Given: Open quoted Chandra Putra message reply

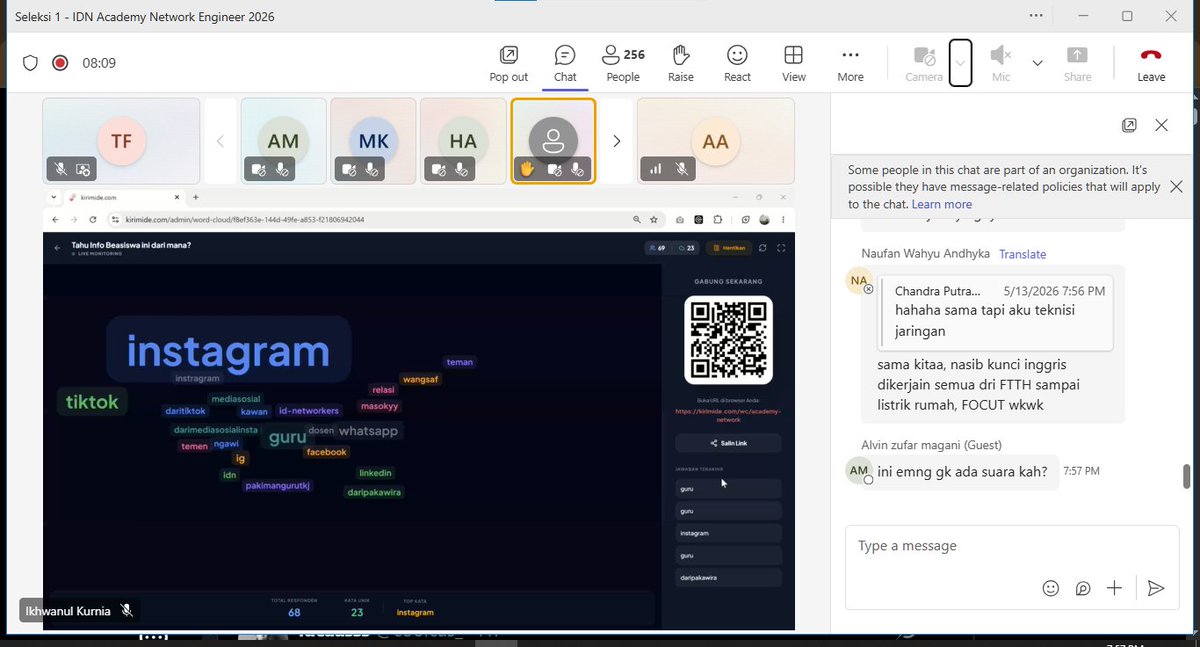Looking at the screenshot, I should (996, 313).
